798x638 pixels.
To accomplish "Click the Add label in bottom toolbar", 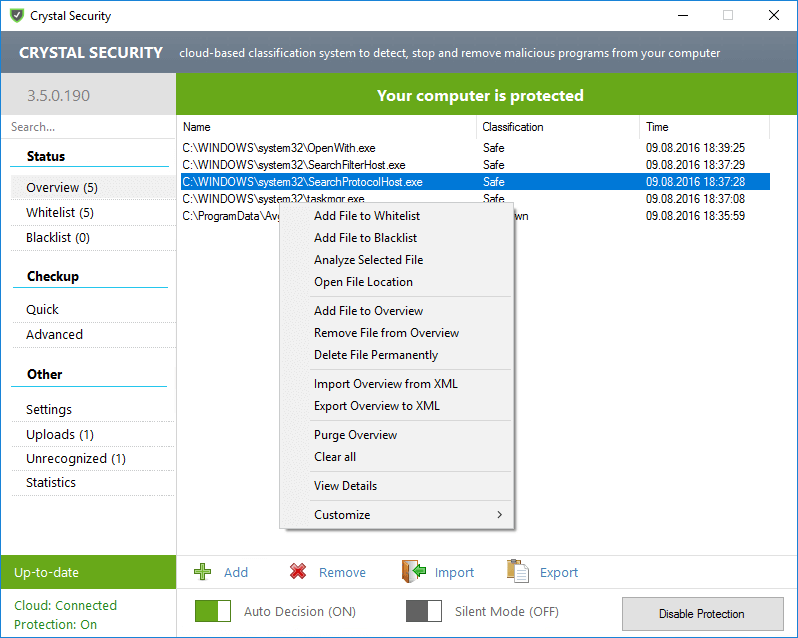I will pyautogui.click(x=236, y=572).
